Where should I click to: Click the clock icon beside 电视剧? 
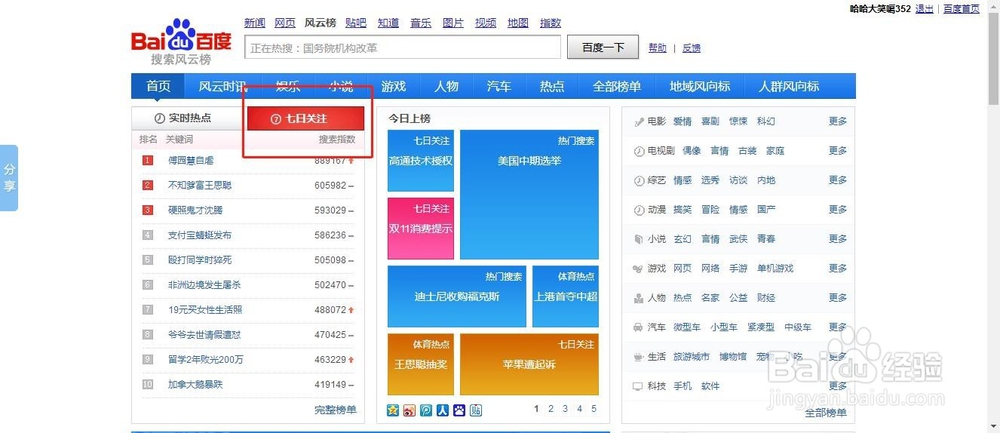(638, 151)
